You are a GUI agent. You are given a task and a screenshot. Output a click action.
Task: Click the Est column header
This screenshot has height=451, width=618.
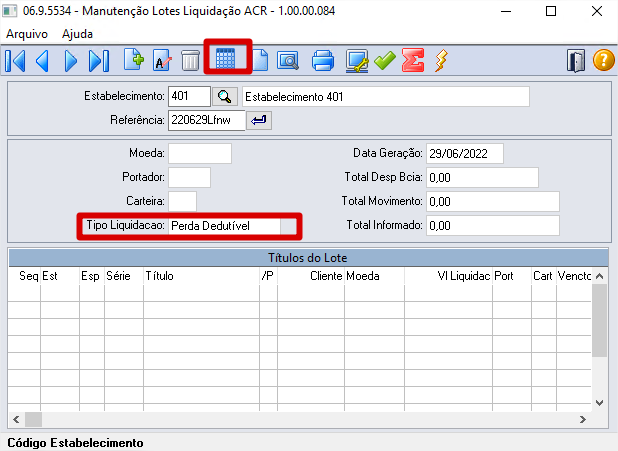[60, 276]
